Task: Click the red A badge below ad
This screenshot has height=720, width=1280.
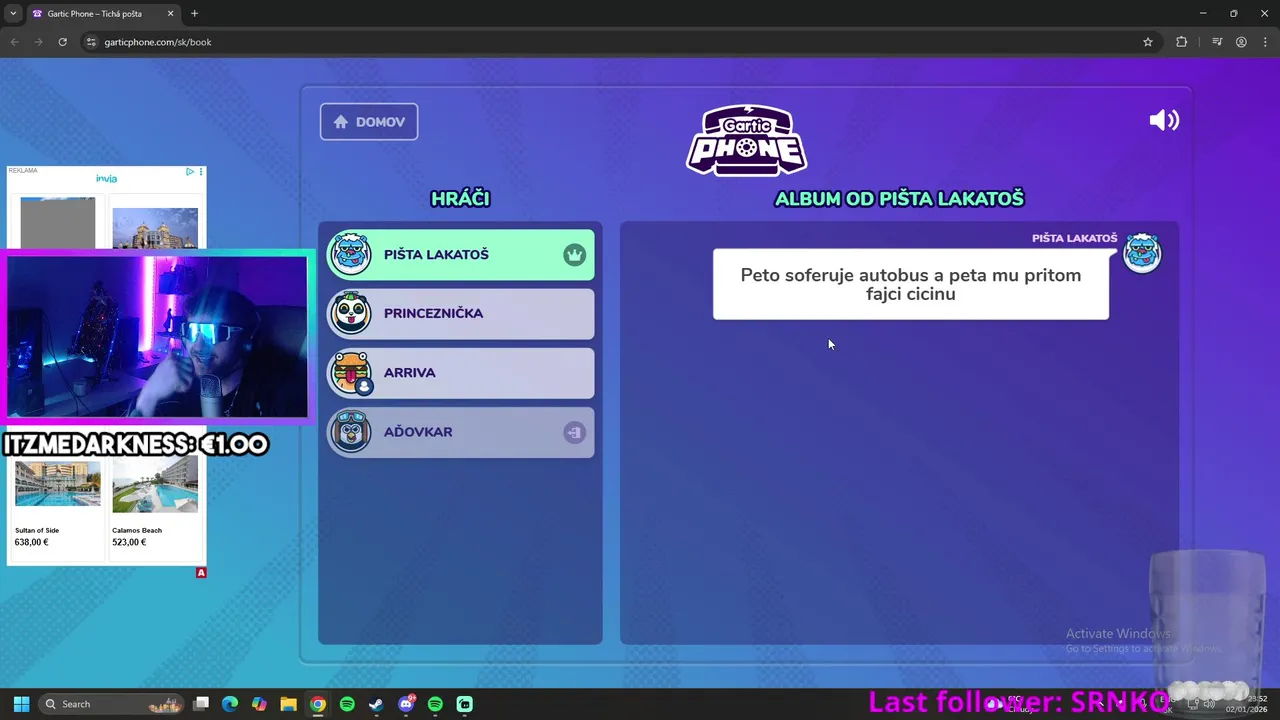Action: click(x=201, y=573)
